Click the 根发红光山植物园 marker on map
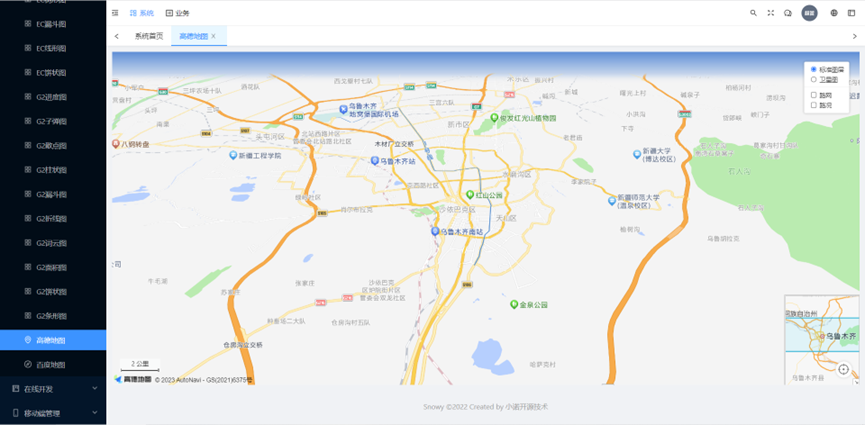The width and height of the screenshot is (865, 425). [494, 118]
